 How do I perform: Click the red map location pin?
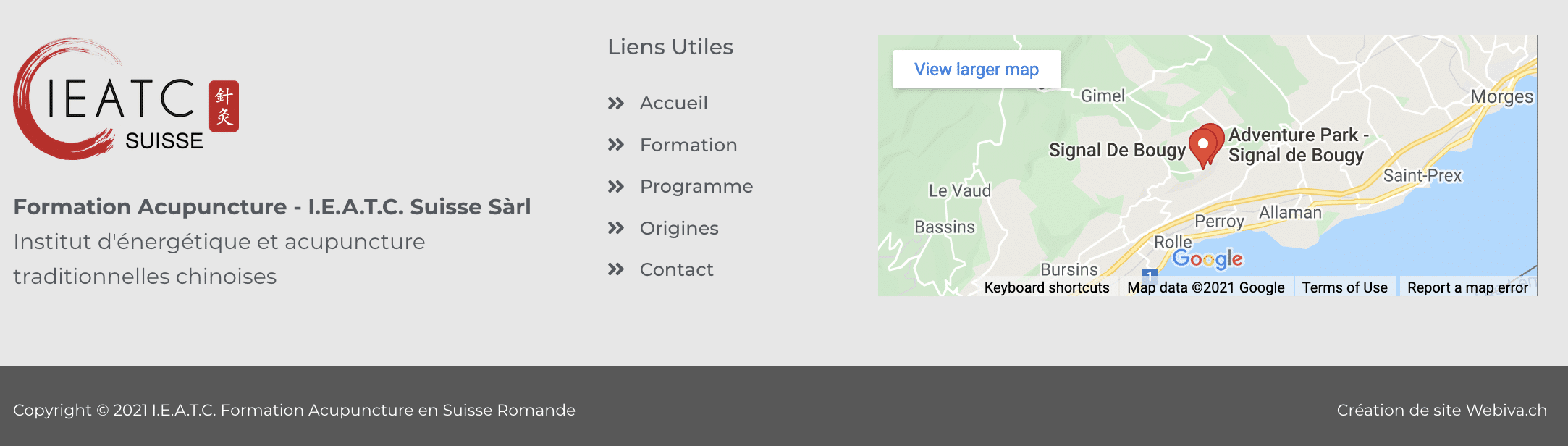click(x=1205, y=145)
